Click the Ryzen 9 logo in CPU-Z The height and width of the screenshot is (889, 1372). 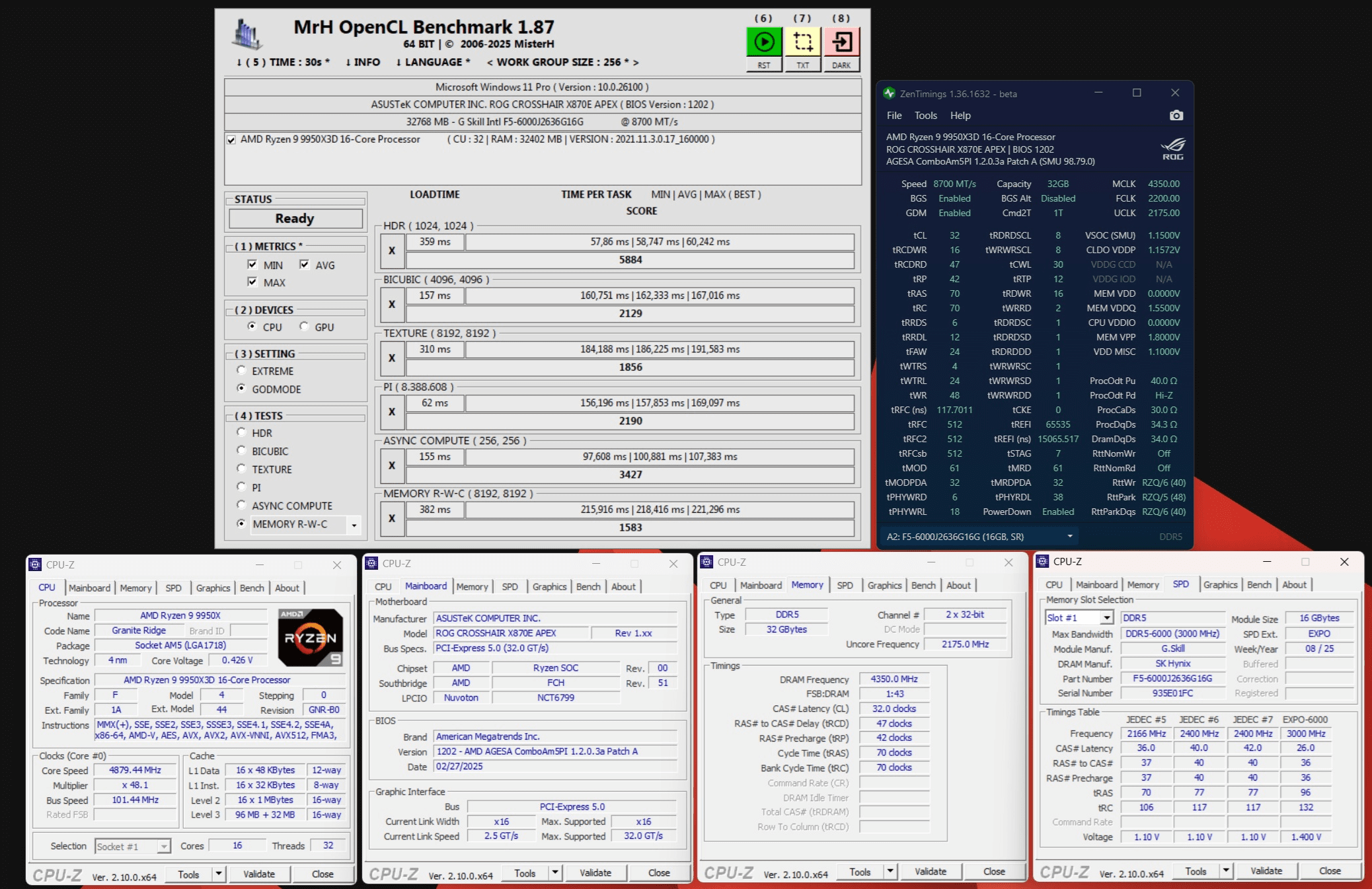pyautogui.click(x=311, y=638)
